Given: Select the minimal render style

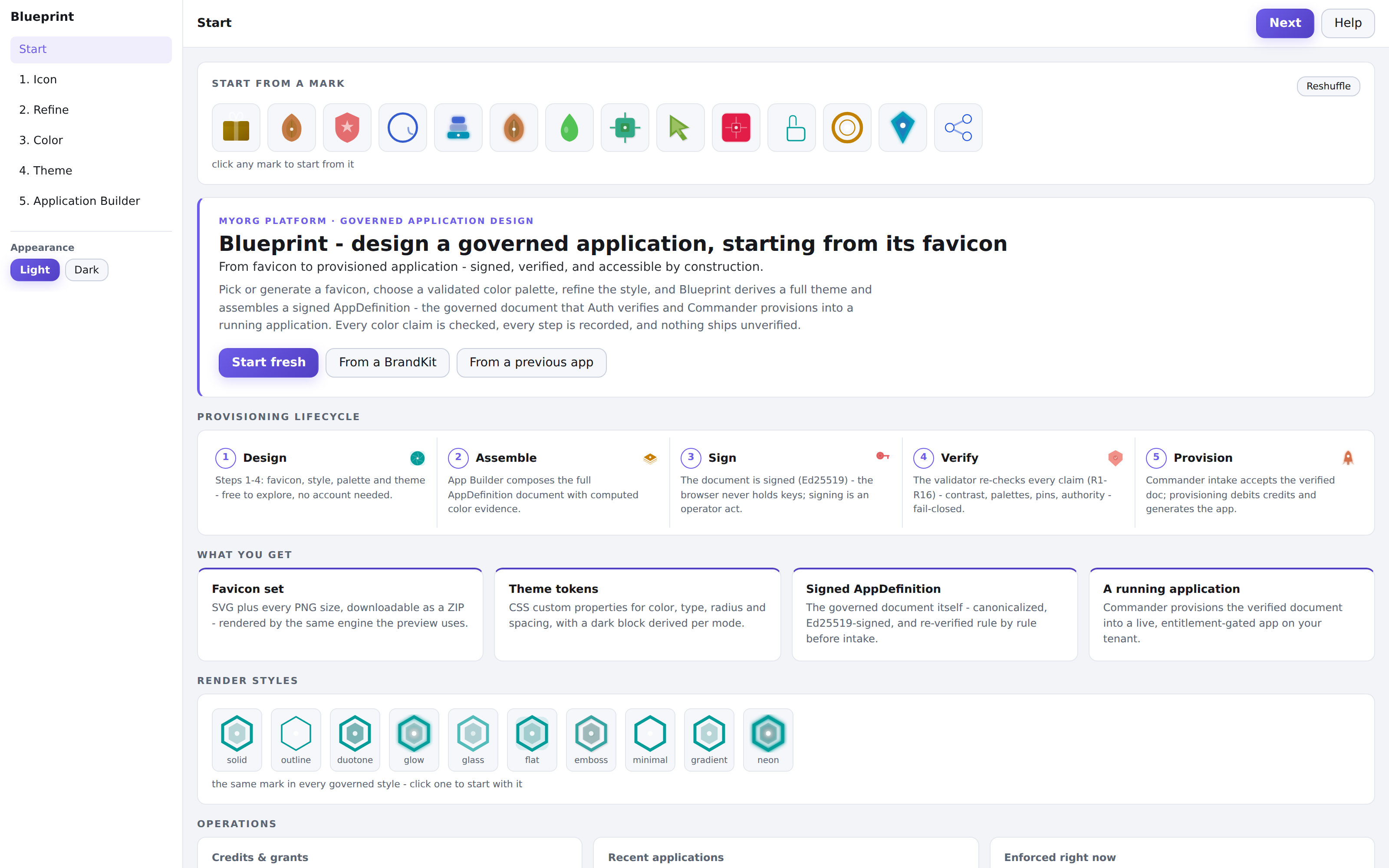Looking at the screenshot, I should click(x=650, y=740).
